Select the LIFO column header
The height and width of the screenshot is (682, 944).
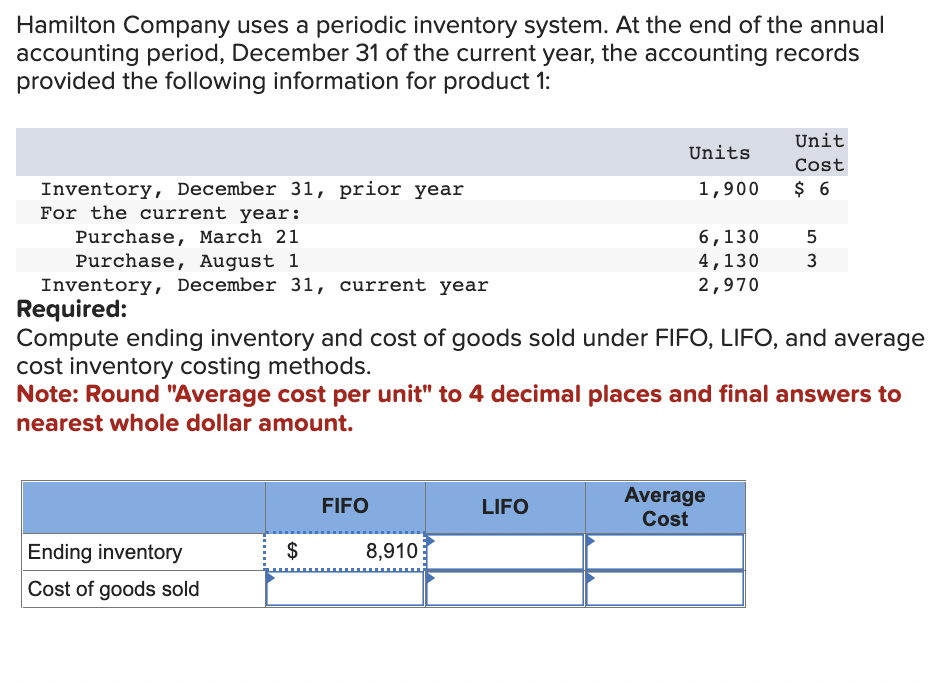coord(505,507)
